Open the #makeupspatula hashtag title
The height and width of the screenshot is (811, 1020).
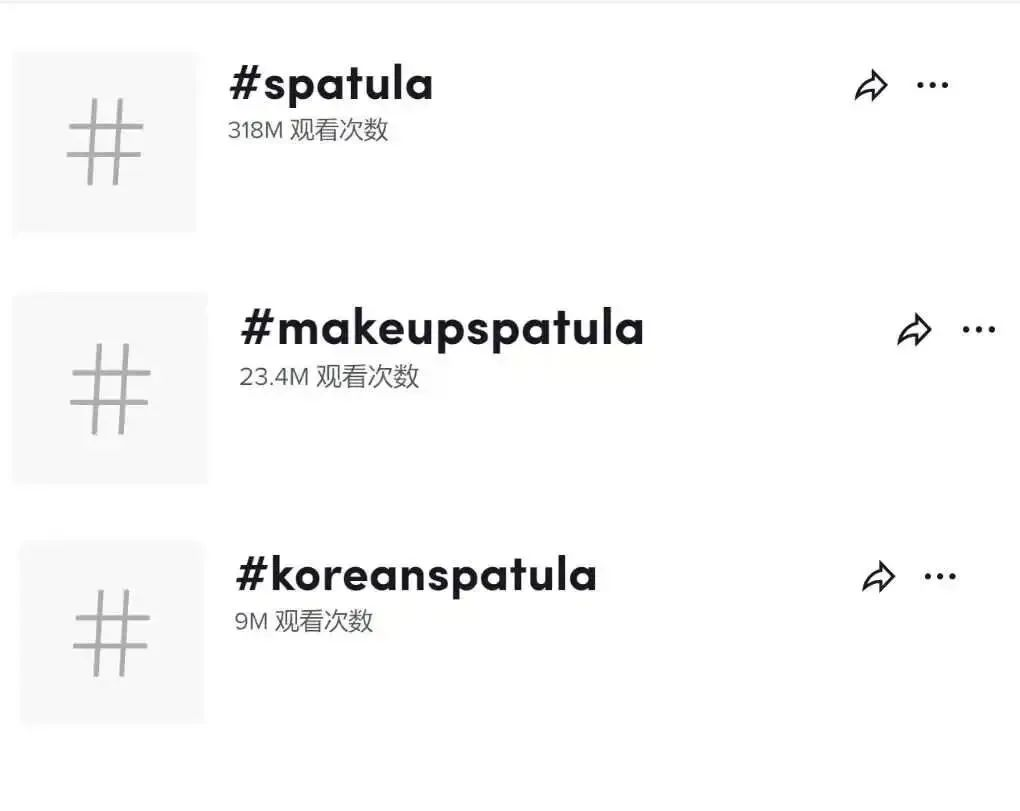pyautogui.click(x=442, y=329)
